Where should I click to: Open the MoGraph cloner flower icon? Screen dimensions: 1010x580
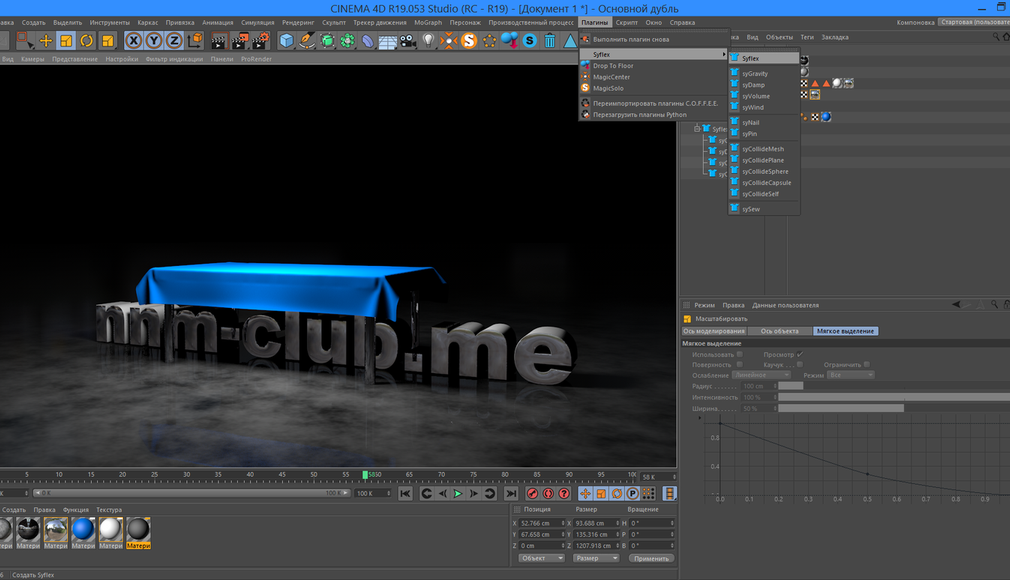(347, 41)
